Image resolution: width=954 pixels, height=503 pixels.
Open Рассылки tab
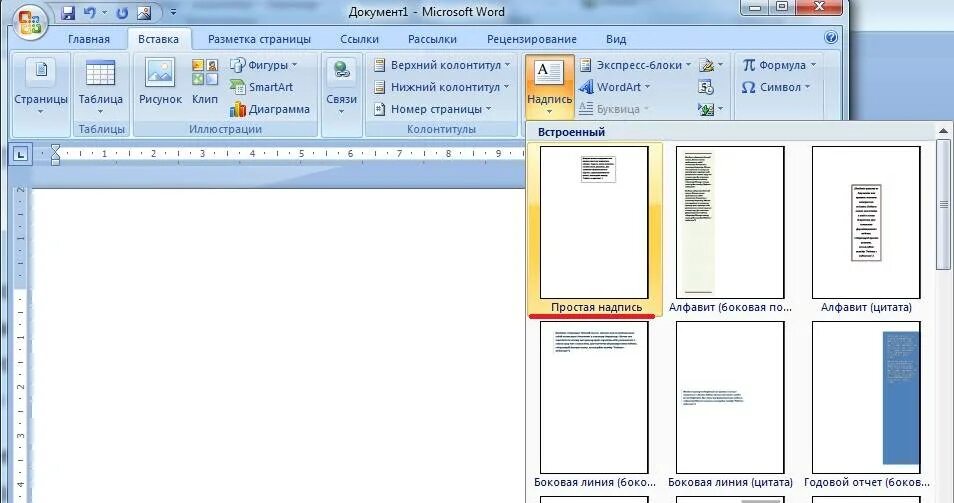pos(432,39)
